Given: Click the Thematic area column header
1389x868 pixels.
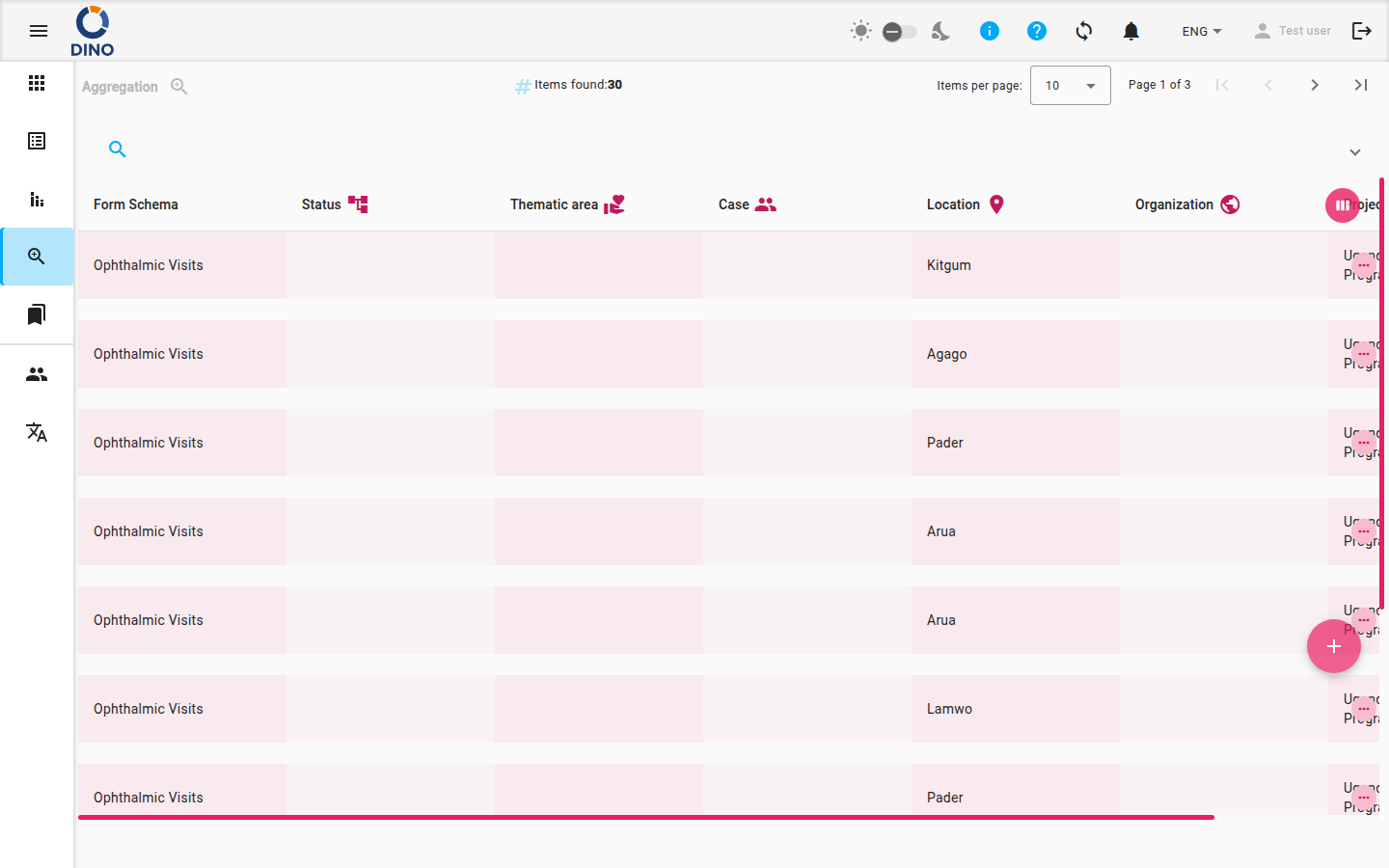Looking at the screenshot, I should pos(554,204).
